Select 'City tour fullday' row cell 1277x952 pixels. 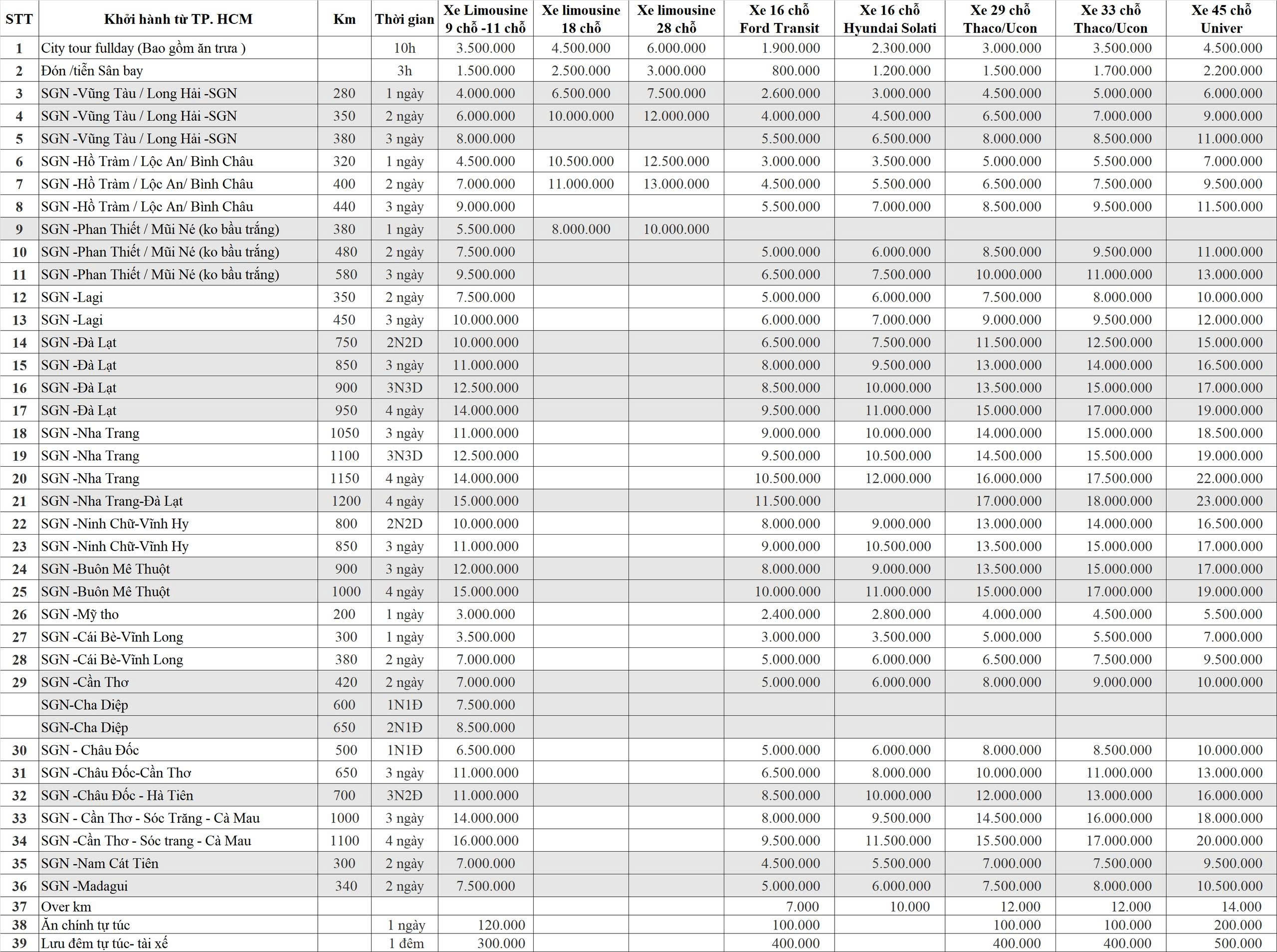click(x=144, y=48)
